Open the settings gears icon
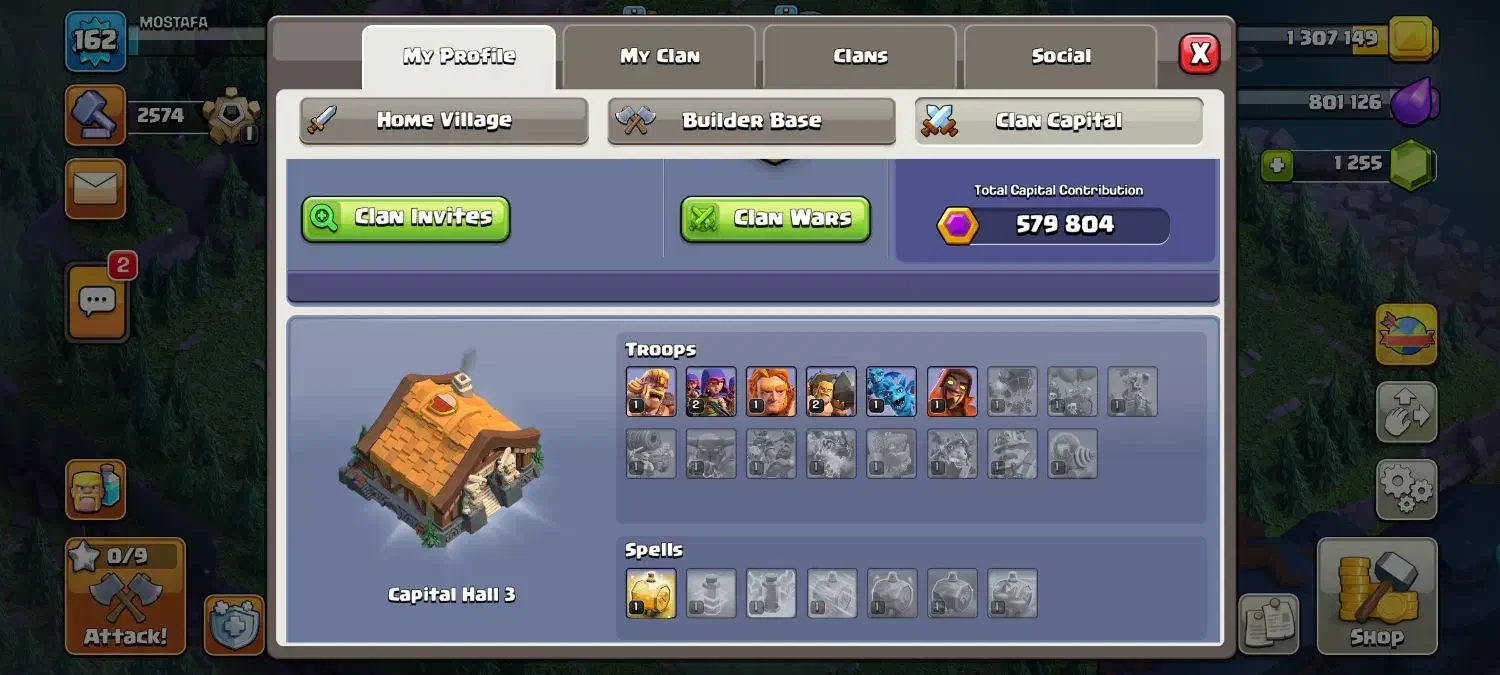 [x=1406, y=489]
